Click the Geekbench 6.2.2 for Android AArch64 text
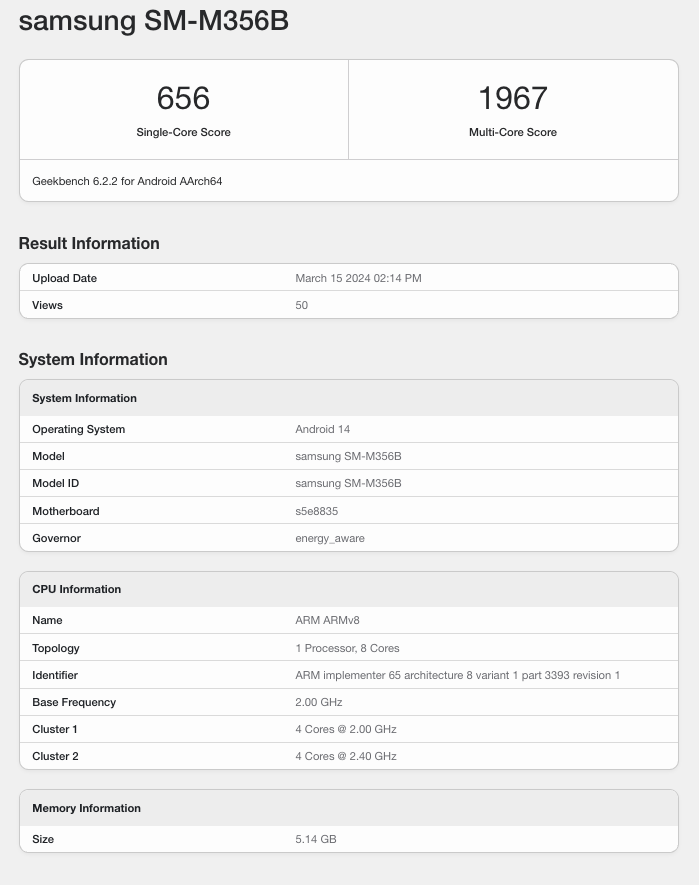Viewport: 699px width, 885px height. (x=127, y=181)
